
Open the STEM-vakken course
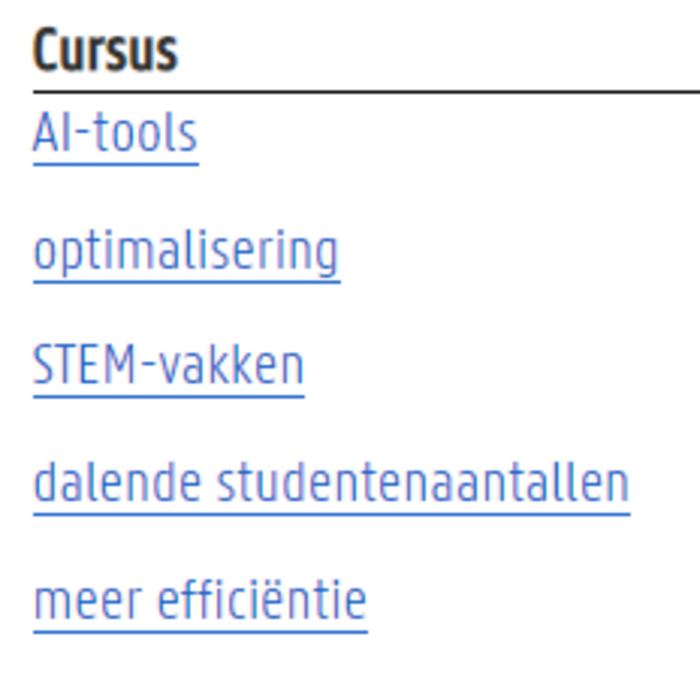[x=169, y=366]
